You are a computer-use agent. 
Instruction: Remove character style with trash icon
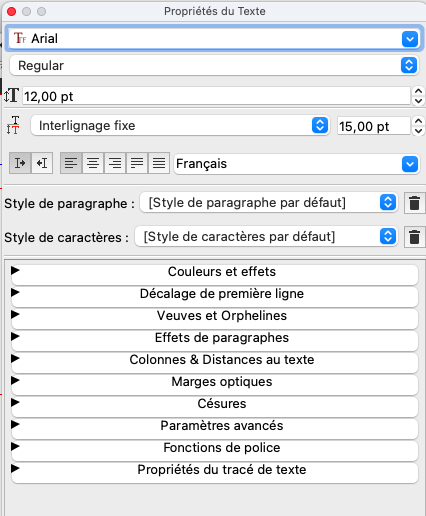[414, 237]
